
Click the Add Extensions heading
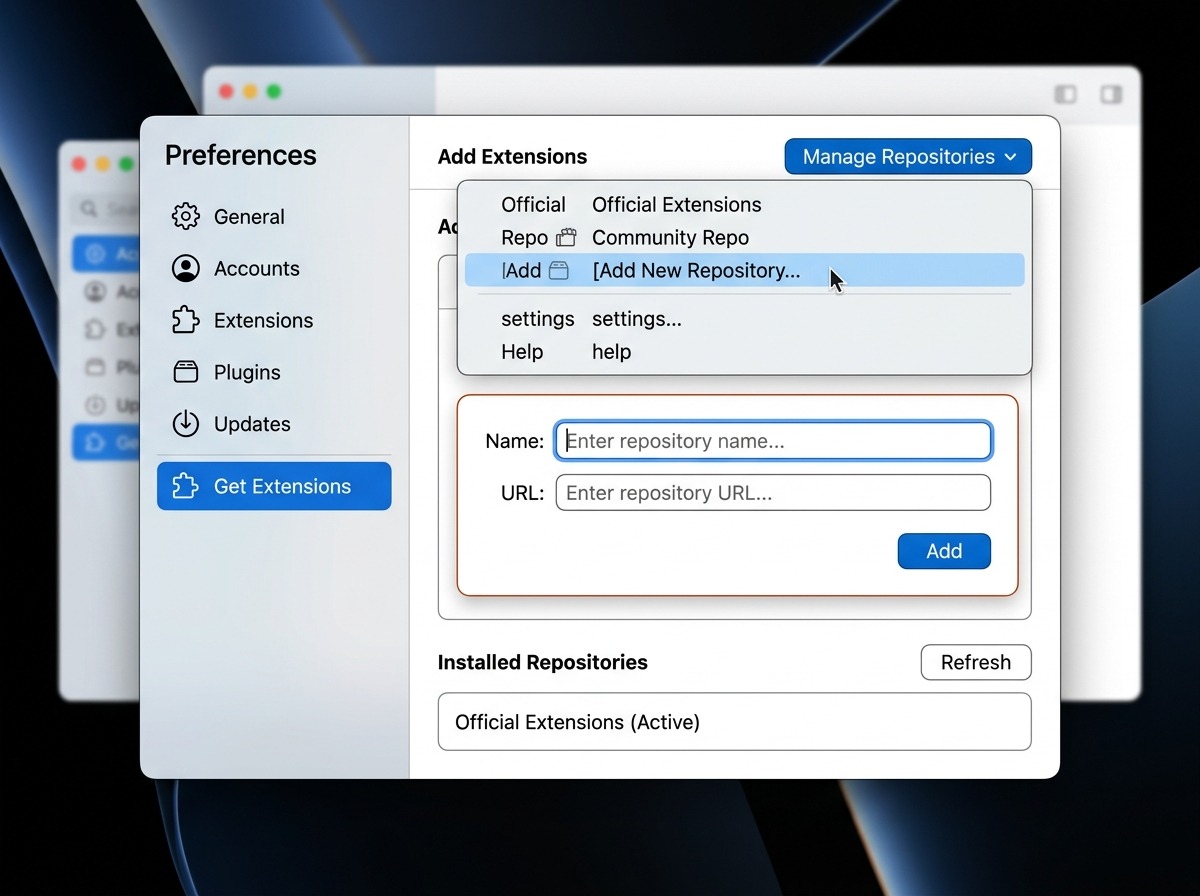coord(512,157)
